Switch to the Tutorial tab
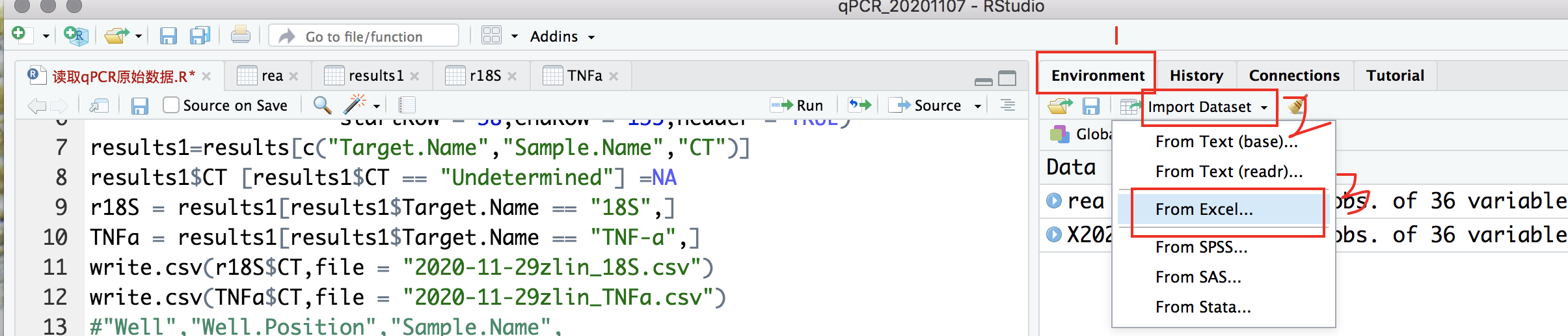 click(1395, 76)
